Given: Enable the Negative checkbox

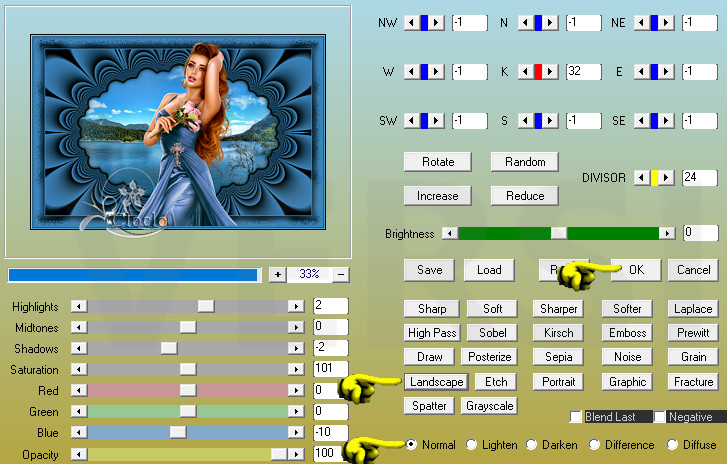Looking at the screenshot, I should point(660,417).
